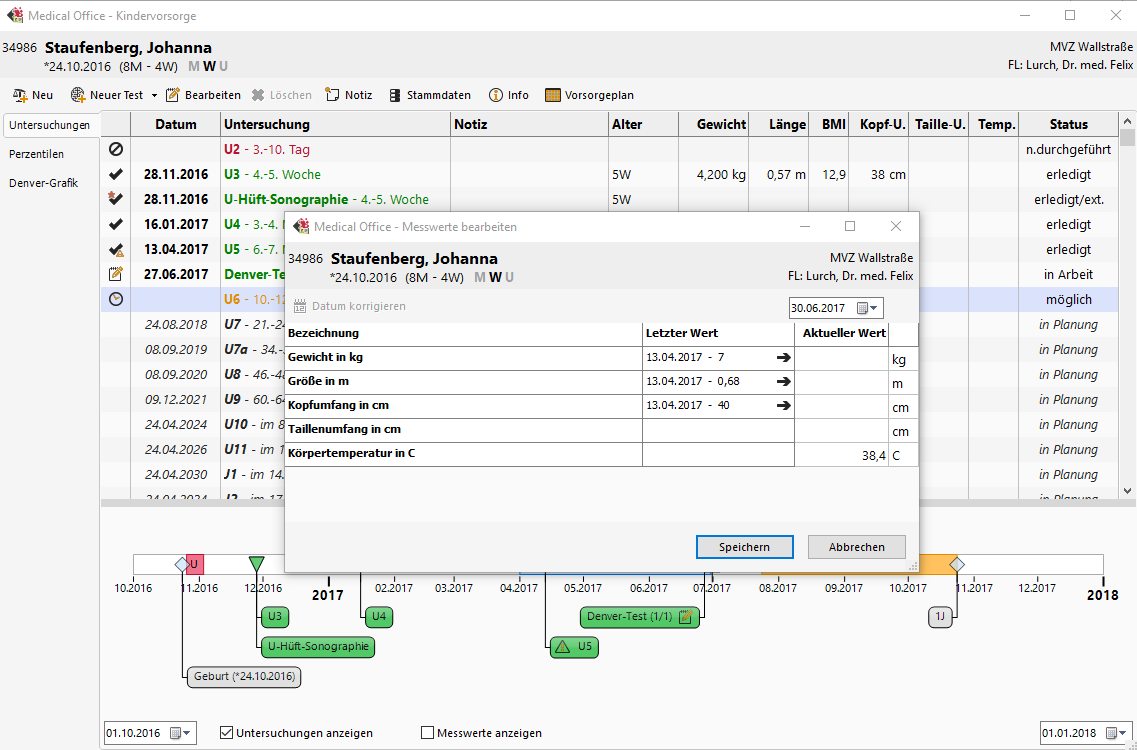Open the Vorsorgeplan schedule
The image size is (1137, 750).
(589, 95)
